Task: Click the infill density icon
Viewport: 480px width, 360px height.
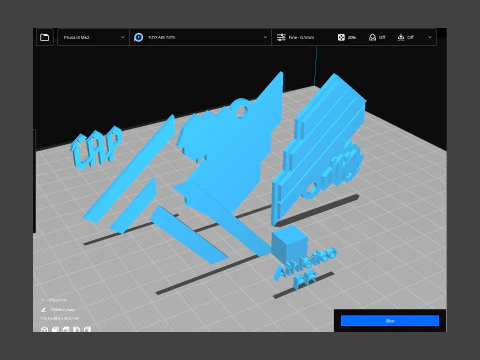Action: pyautogui.click(x=341, y=37)
